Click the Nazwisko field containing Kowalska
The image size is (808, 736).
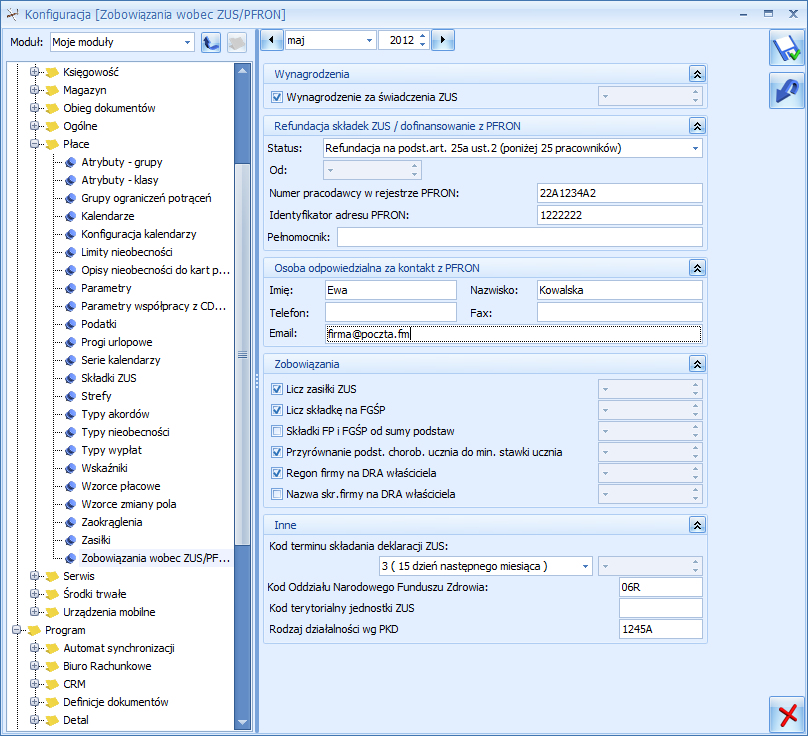click(619, 290)
